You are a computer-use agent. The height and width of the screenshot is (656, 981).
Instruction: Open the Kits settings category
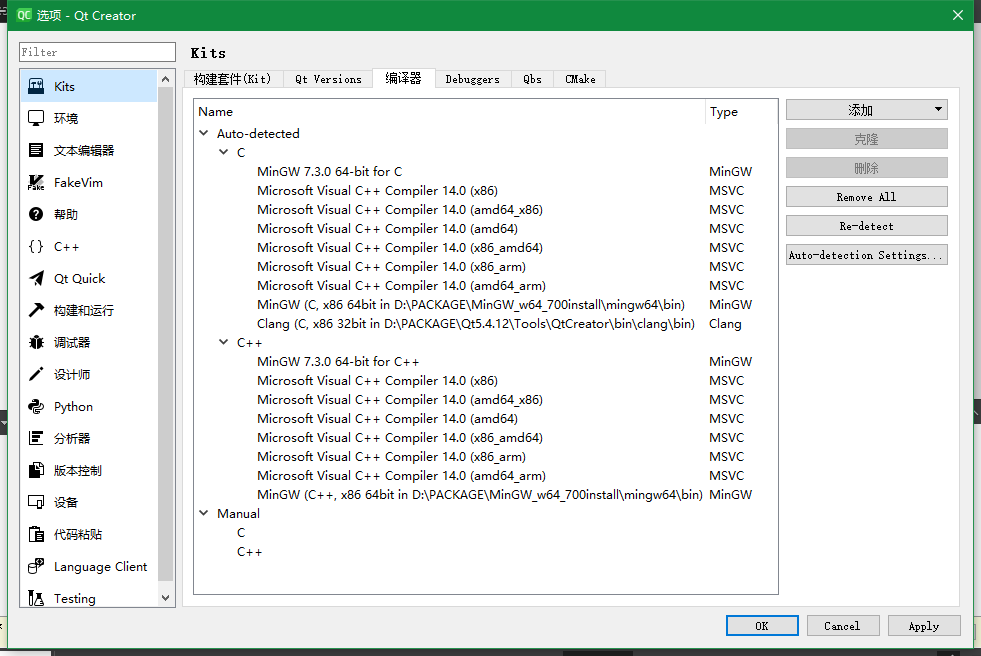(x=60, y=85)
